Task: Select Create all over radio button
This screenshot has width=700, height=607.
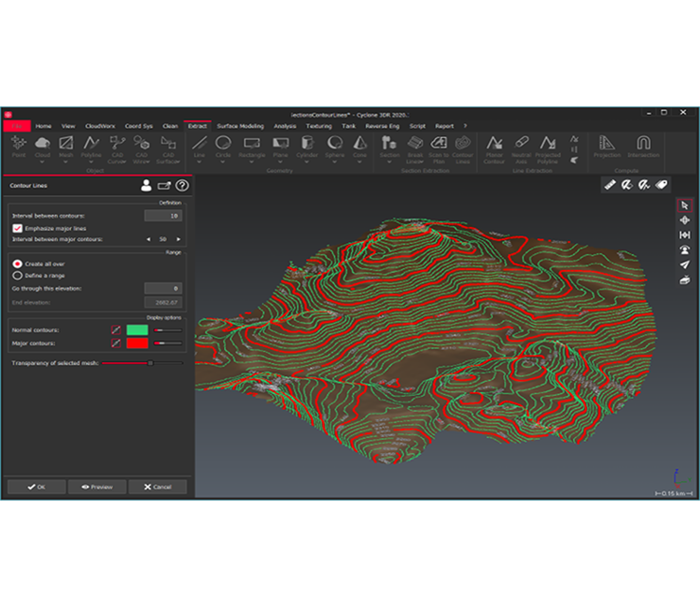Action: tap(17, 264)
